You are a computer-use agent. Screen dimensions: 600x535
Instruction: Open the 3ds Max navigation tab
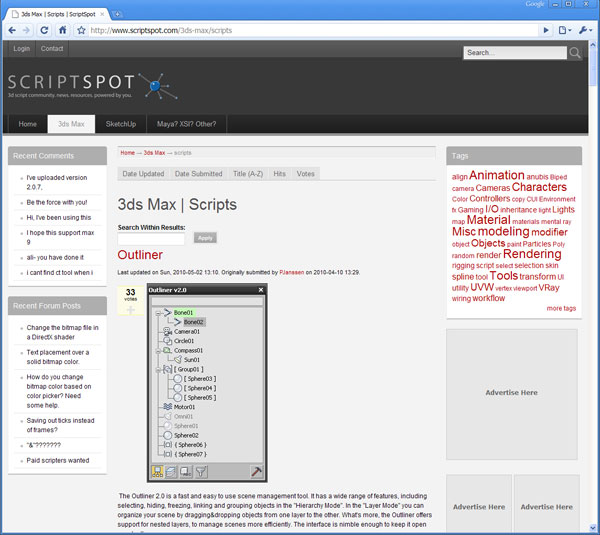(71, 124)
